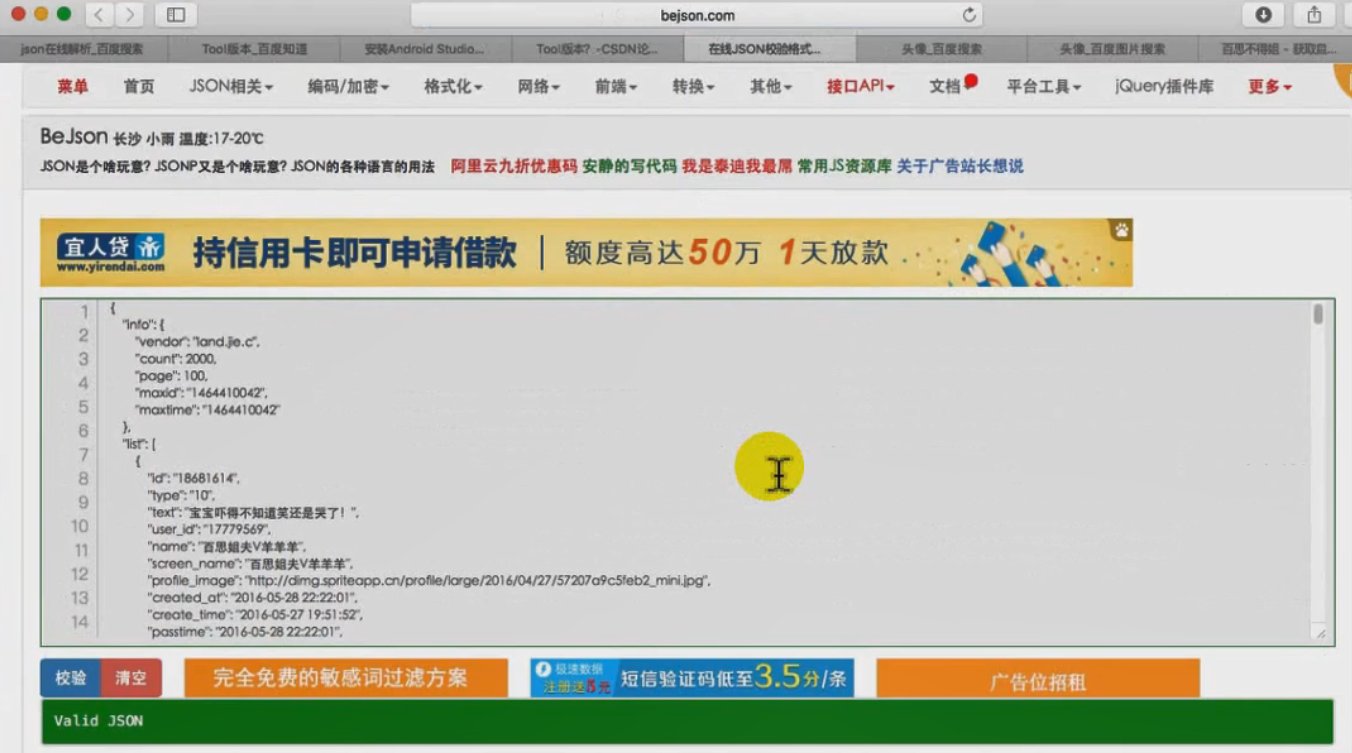This screenshot has width=1352, height=753.
Task: Expand the red 接口API dropdown
Action: point(860,87)
